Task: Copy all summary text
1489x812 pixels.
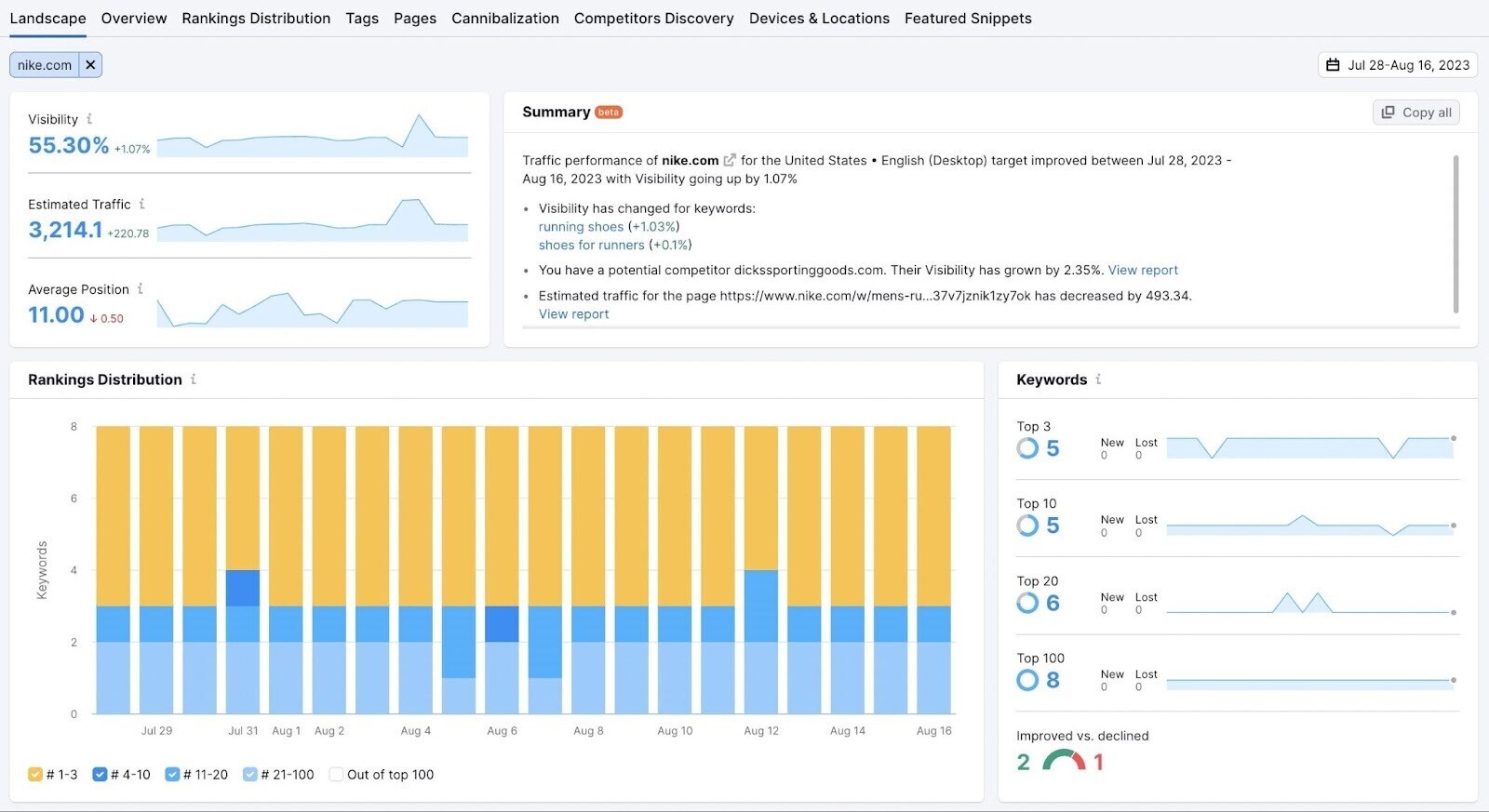Action: [1416, 113]
